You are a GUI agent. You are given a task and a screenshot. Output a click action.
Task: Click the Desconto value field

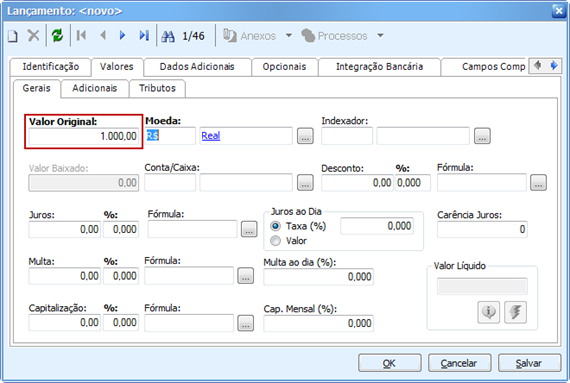pos(357,182)
